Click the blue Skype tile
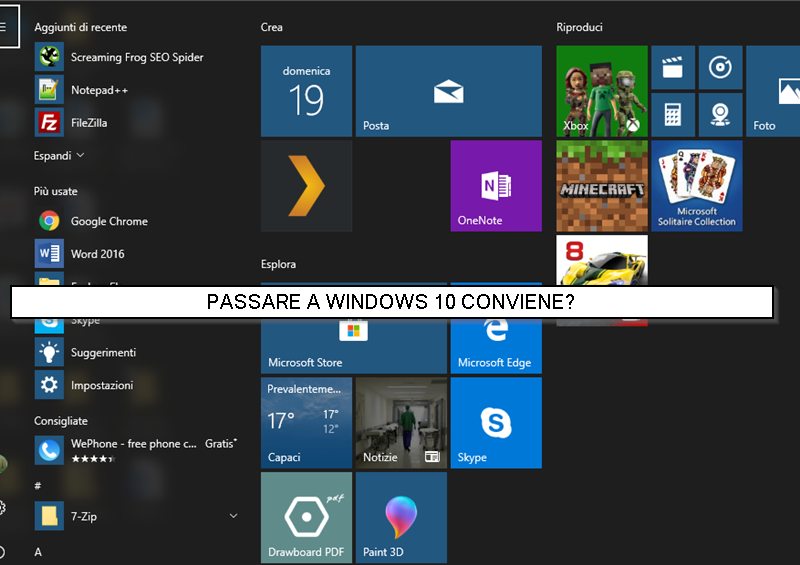 tap(495, 423)
